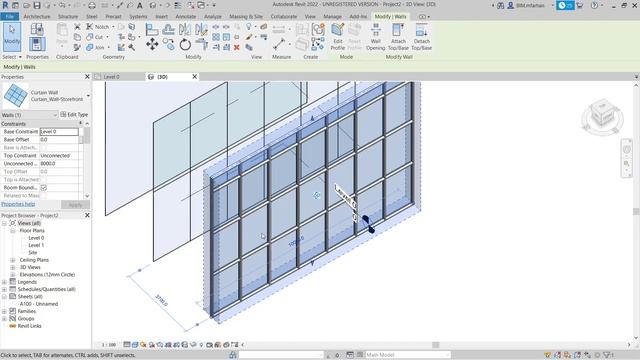640x360 pixels.
Task: Open the Annotate ribbon tab
Action: tap(186, 16)
